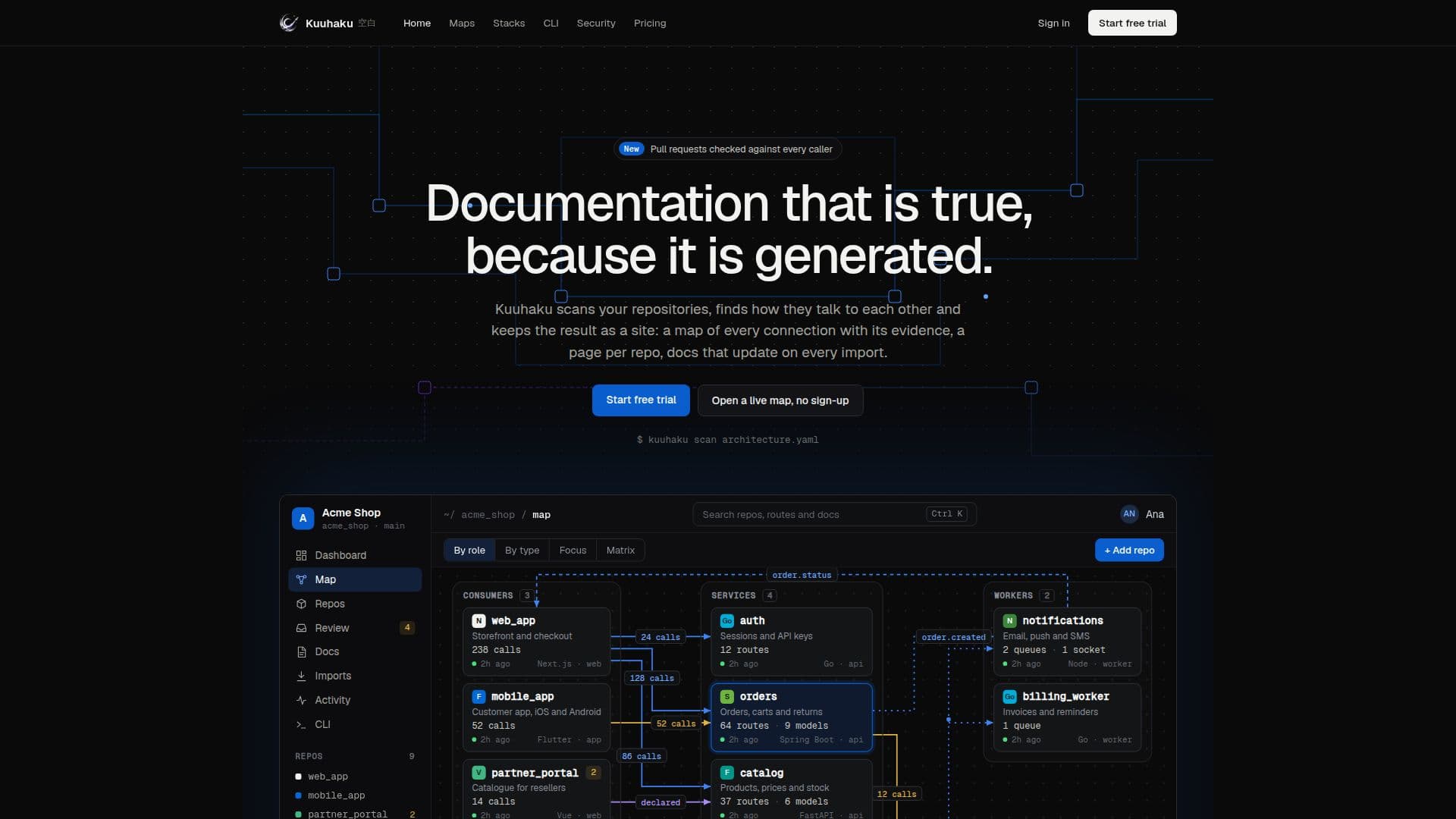This screenshot has width=1456, height=819.
Task: Select mobile_app in the Repos list
Action: pyautogui.click(x=336, y=795)
